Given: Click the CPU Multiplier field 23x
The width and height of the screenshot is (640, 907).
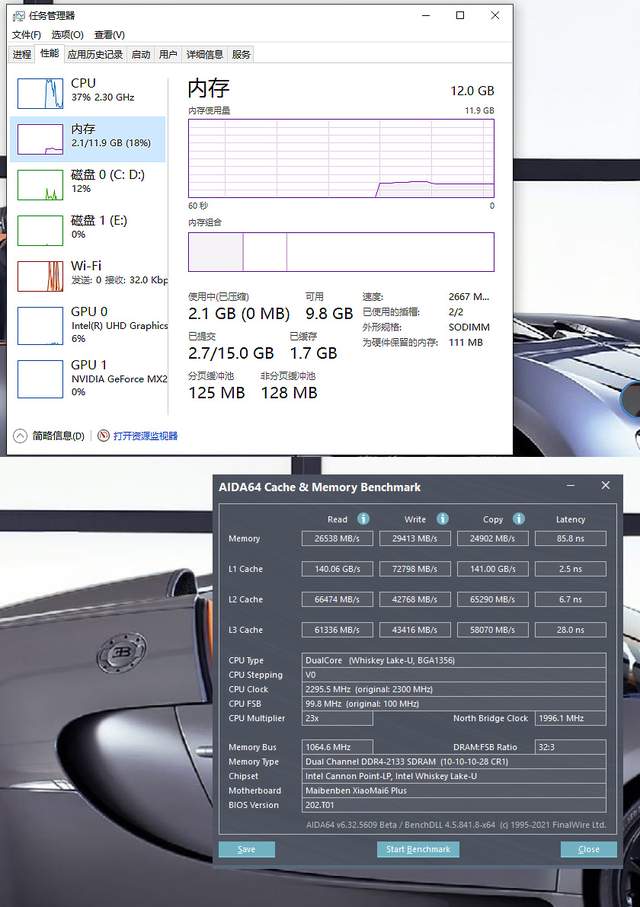Looking at the screenshot, I should tap(337, 718).
